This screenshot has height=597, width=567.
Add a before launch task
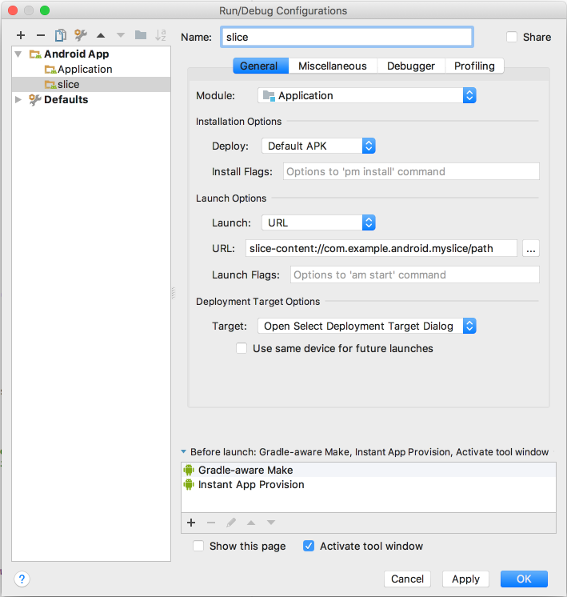(x=191, y=522)
